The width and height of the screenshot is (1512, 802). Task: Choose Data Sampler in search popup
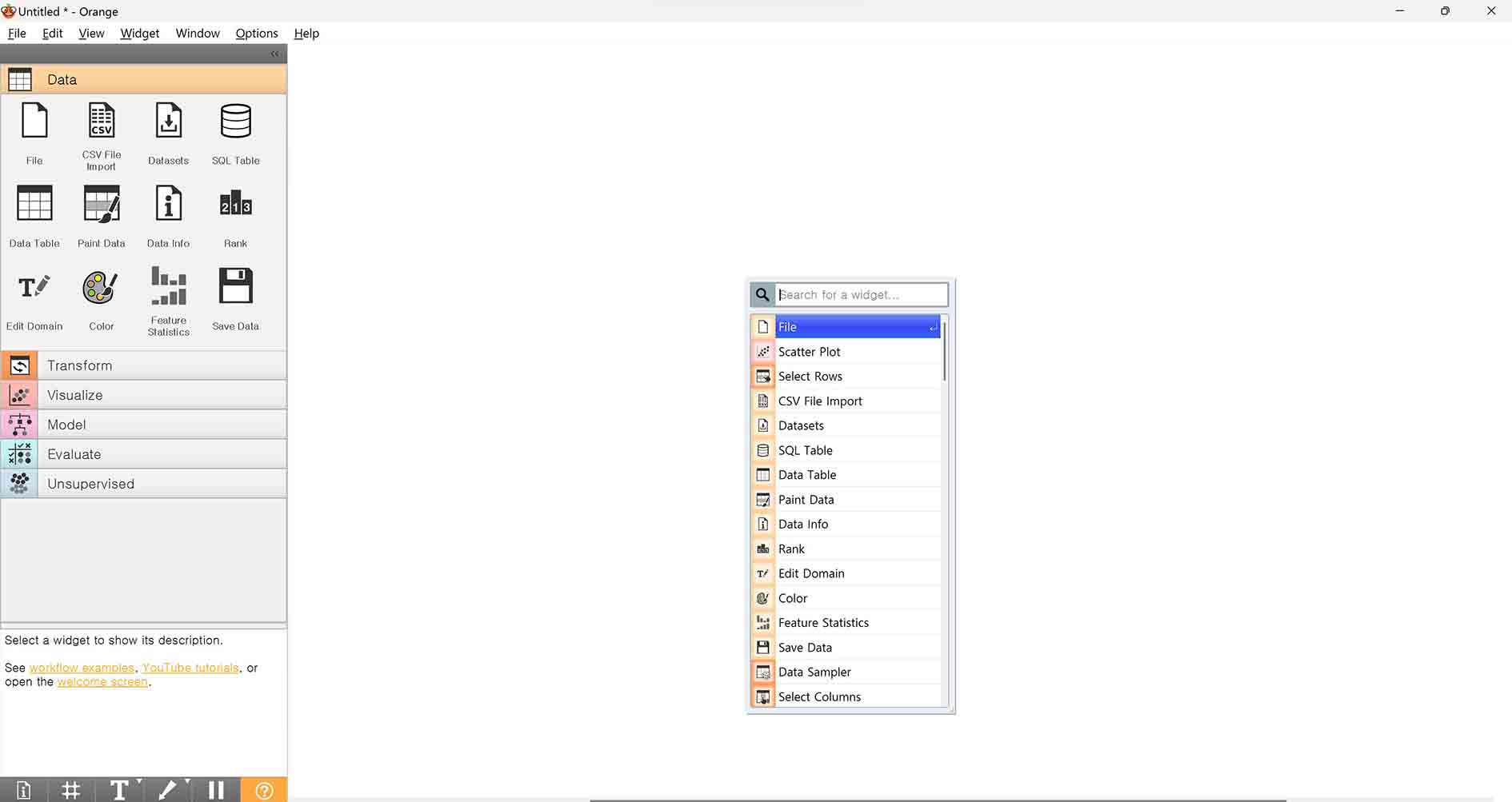pos(846,672)
